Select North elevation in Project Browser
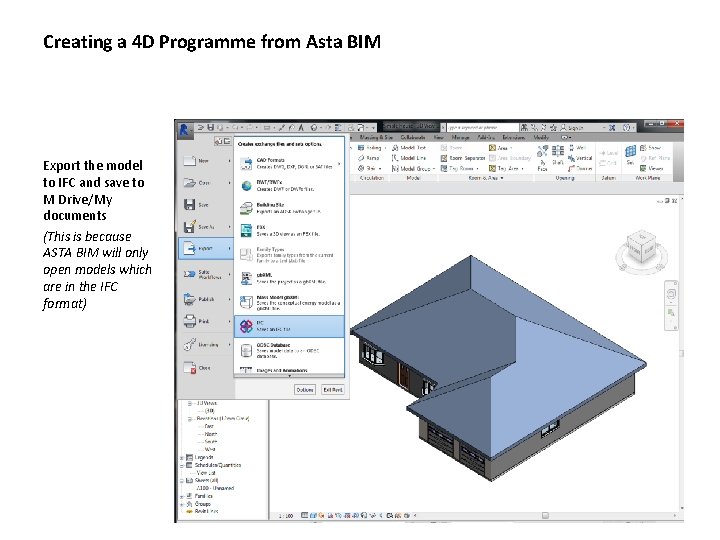720x540 pixels. pos(210,434)
